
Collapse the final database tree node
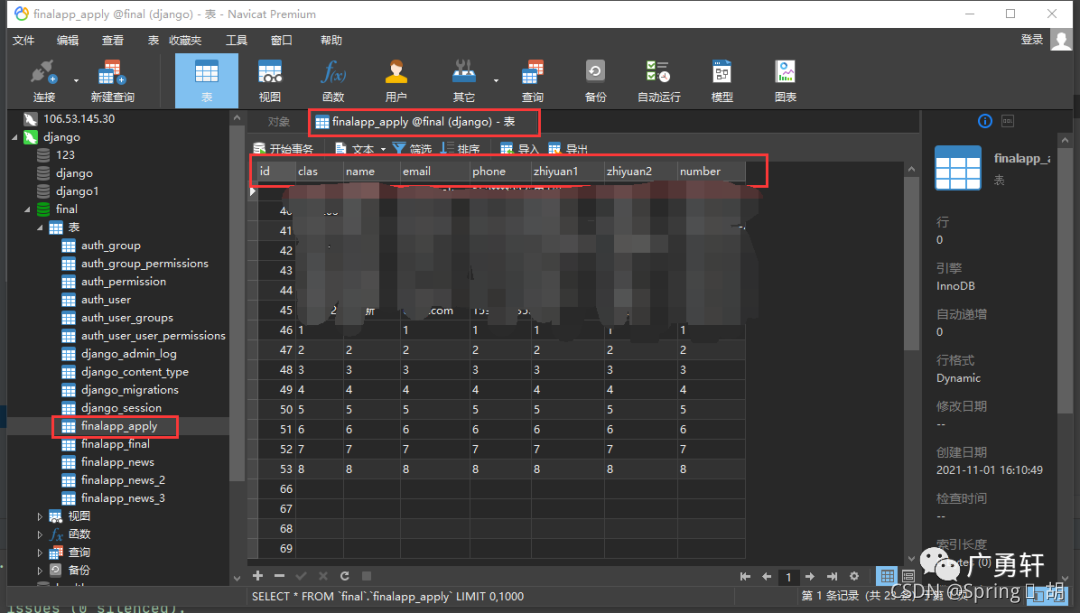click(27, 210)
